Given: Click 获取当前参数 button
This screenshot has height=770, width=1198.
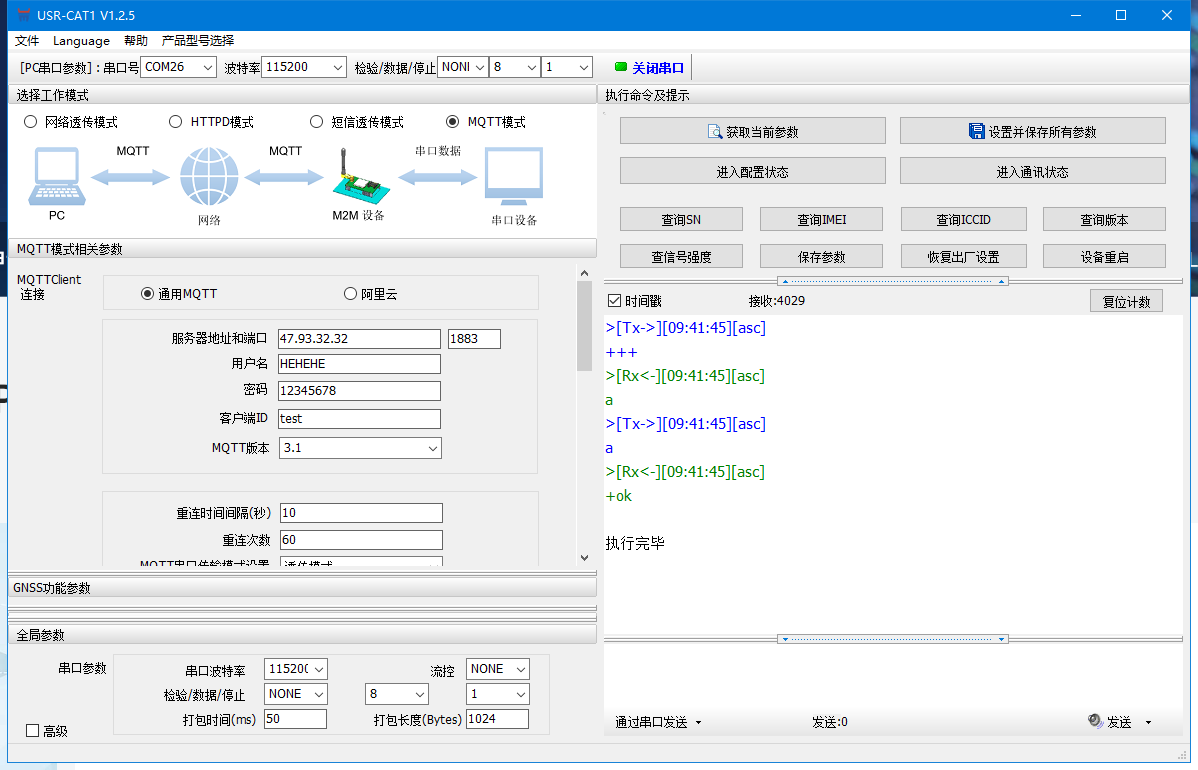Looking at the screenshot, I should (753, 131).
